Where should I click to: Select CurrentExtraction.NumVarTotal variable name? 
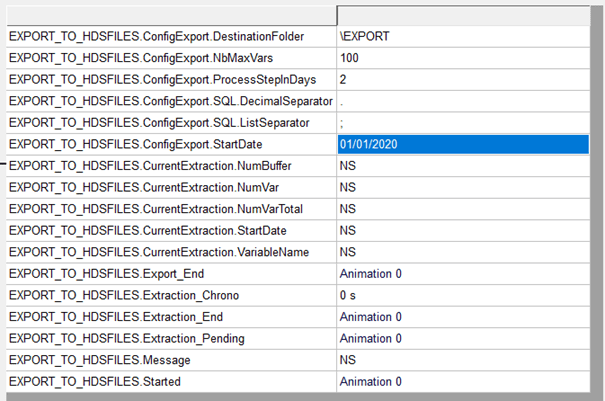click(x=156, y=210)
